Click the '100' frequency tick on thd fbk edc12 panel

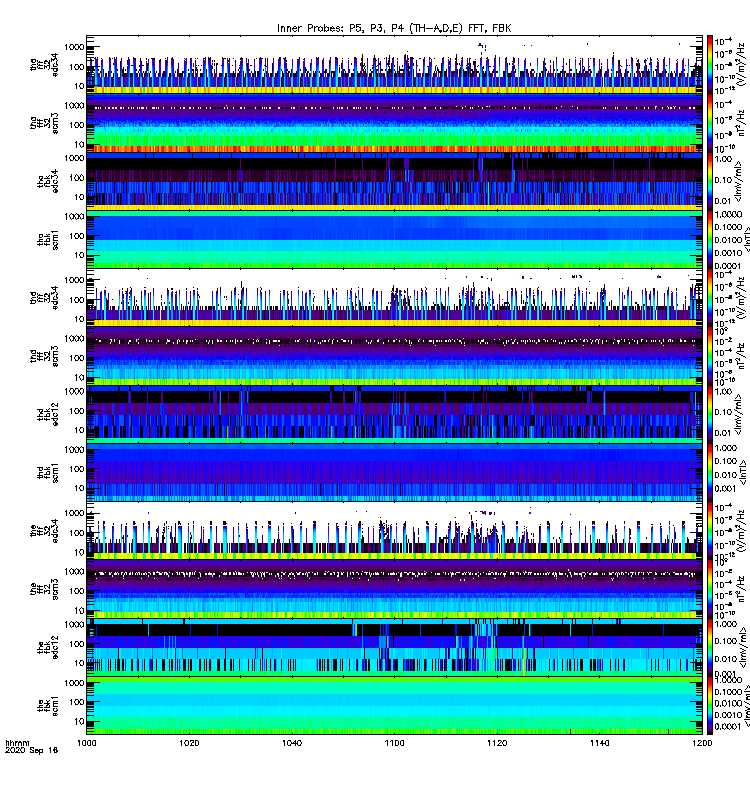(x=77, y=411)
